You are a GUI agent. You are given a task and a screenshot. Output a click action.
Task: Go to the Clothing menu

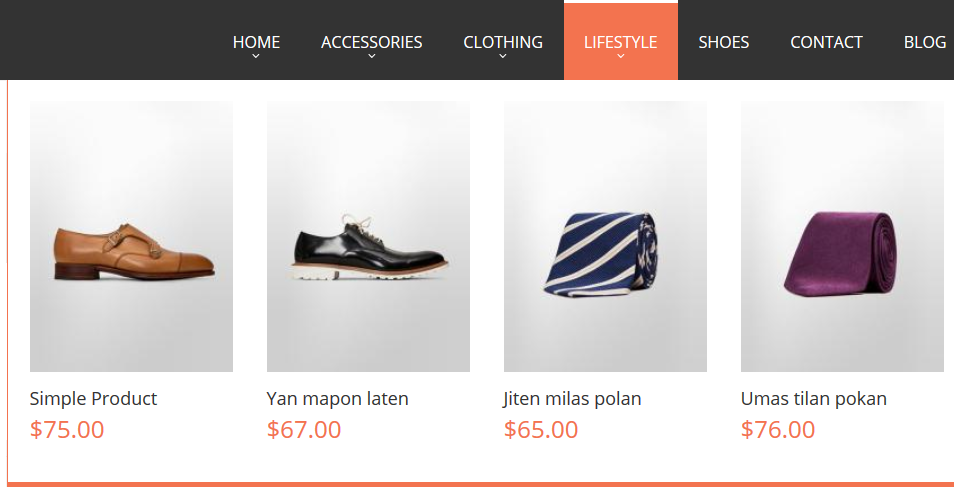[x=503, y=41]
